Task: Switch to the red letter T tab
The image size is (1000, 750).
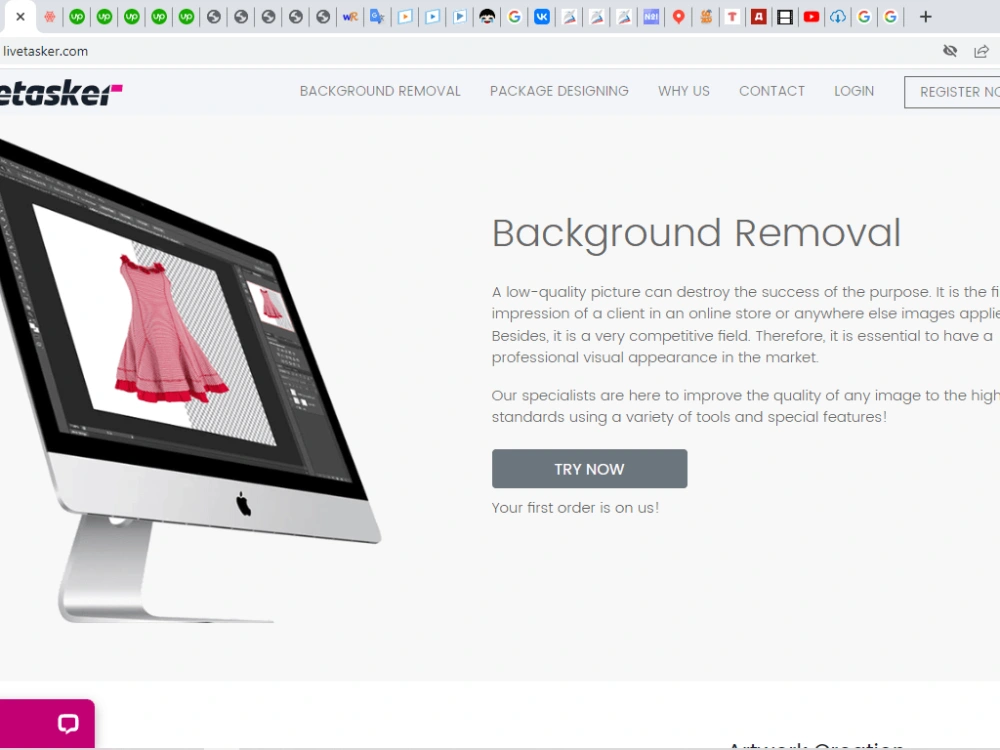Action: (732, 17)
